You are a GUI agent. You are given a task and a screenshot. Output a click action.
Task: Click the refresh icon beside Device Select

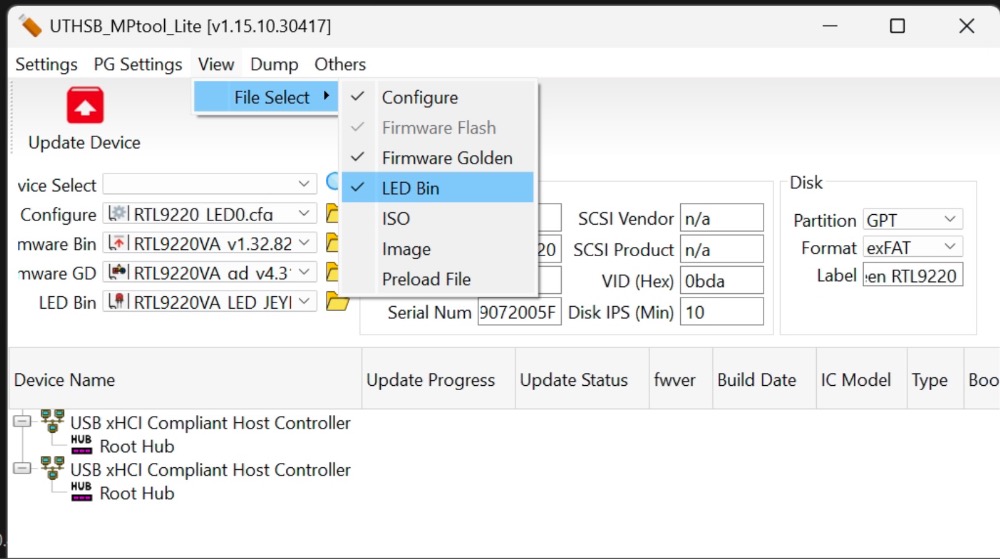[332, 182]
